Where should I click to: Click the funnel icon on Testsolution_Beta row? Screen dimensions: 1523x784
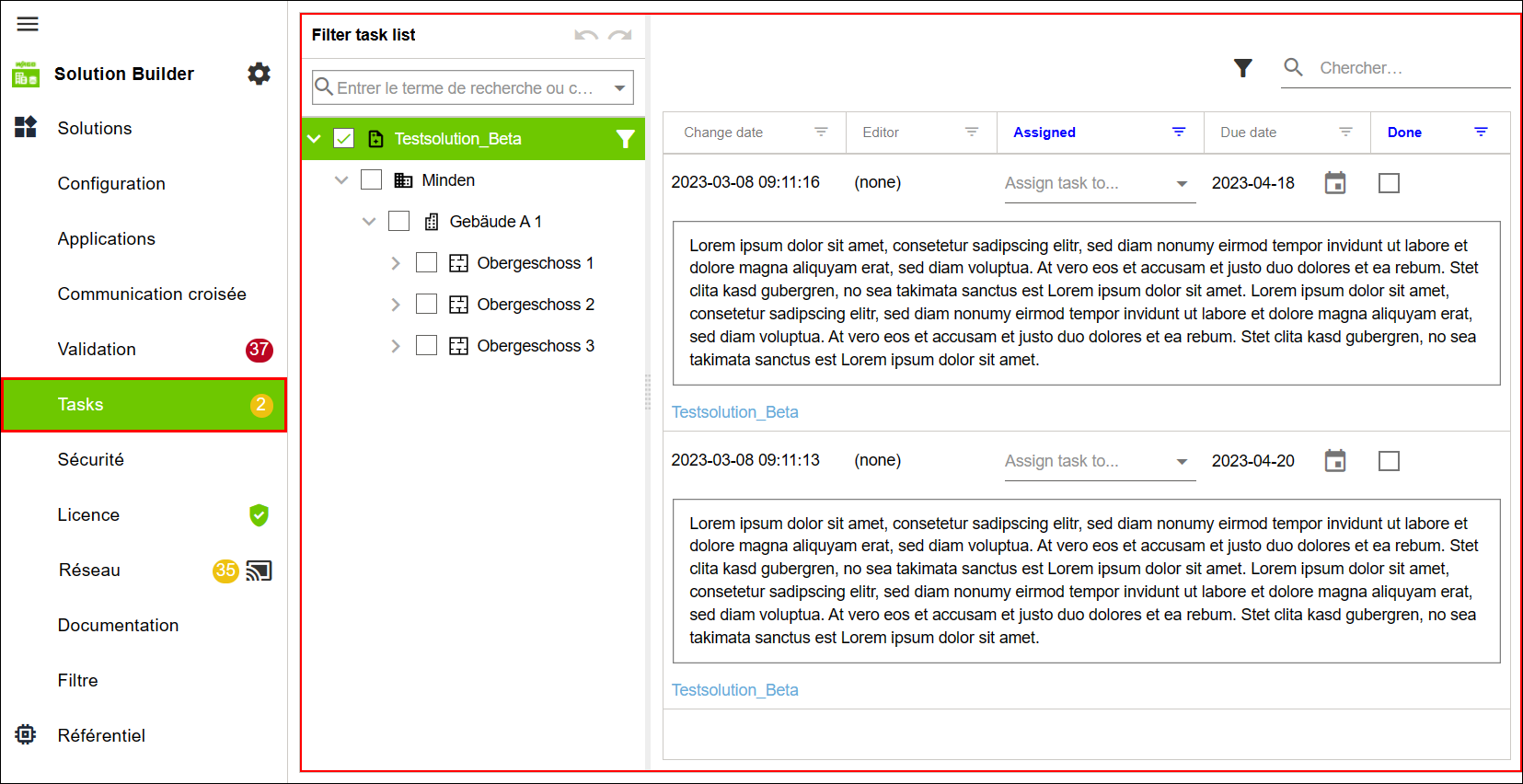(626, 139)
